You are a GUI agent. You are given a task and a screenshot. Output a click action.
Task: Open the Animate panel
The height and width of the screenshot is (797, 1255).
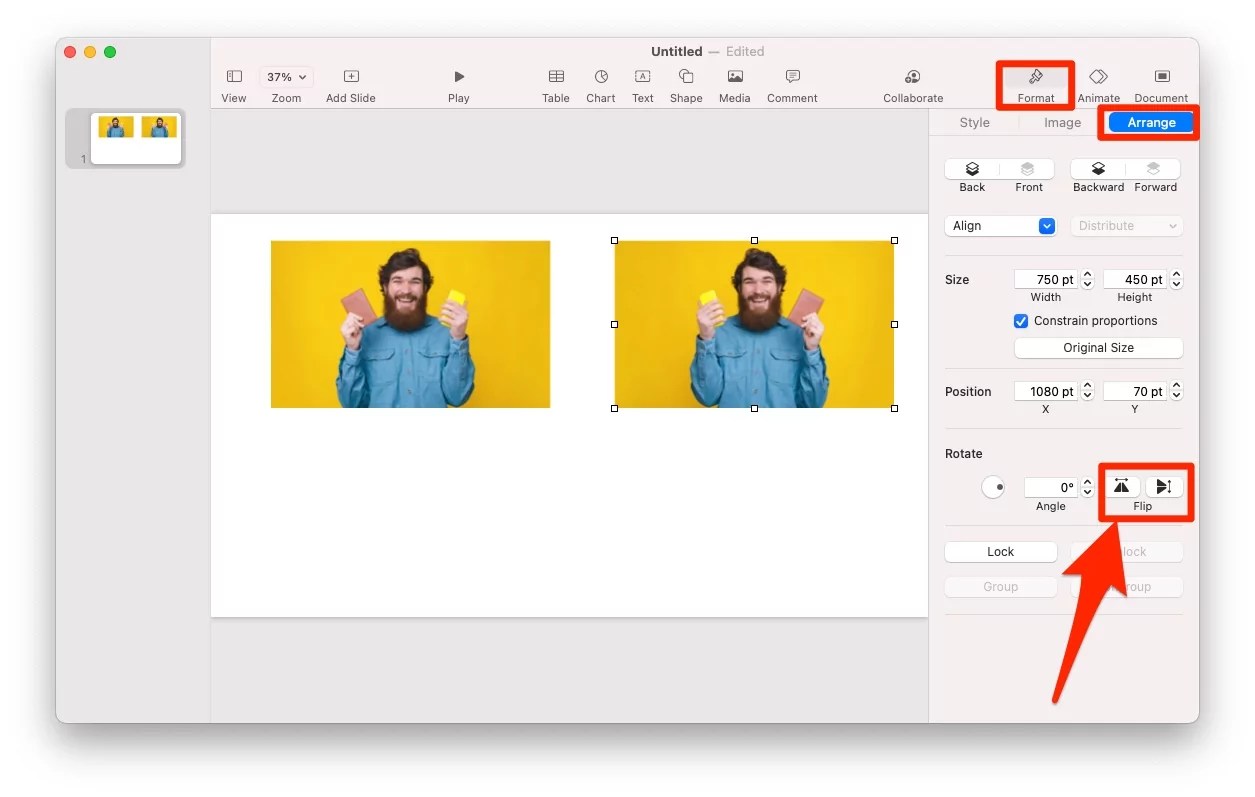point(1098,85)
